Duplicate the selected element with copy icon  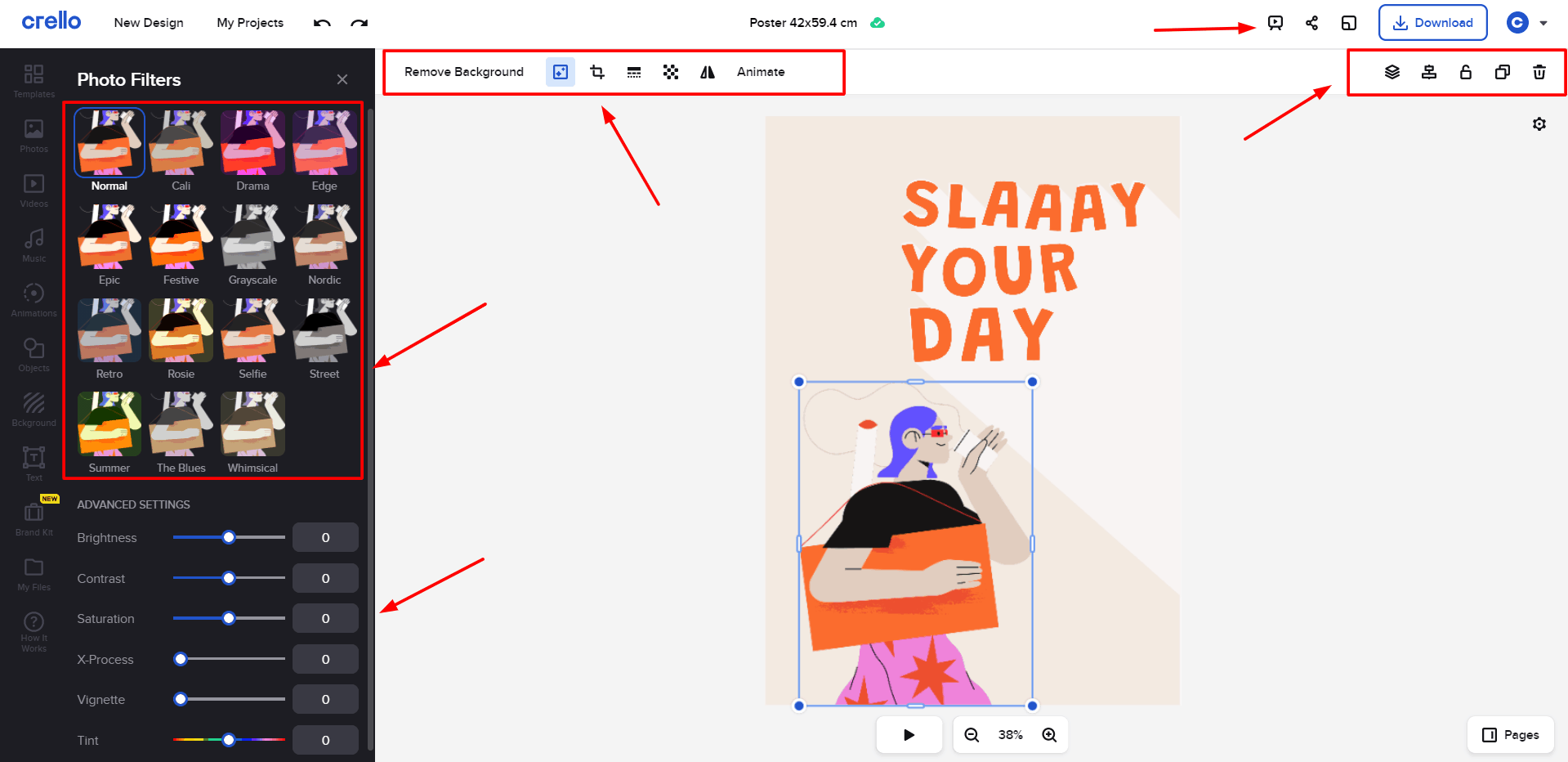pos(1503,72)
